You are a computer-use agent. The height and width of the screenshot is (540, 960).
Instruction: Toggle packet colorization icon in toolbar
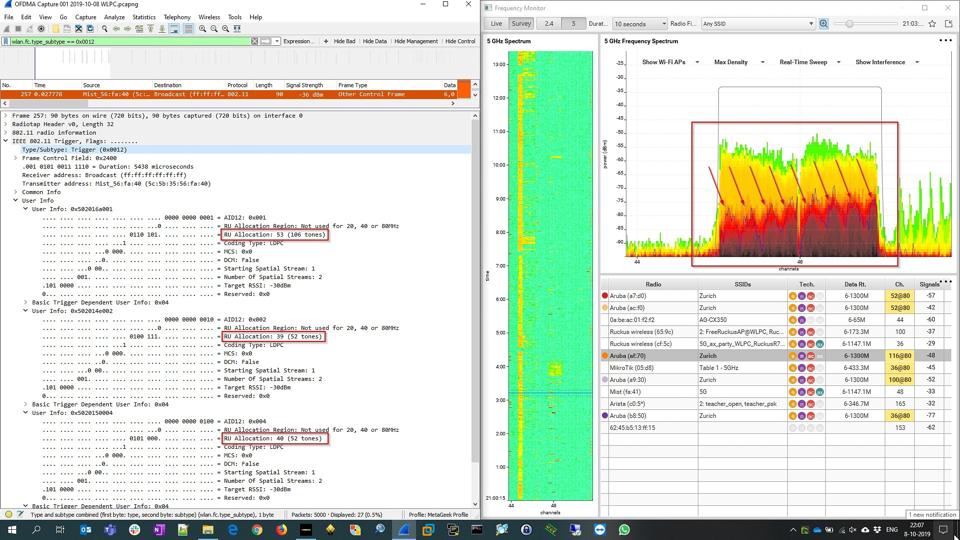point(188,29)
